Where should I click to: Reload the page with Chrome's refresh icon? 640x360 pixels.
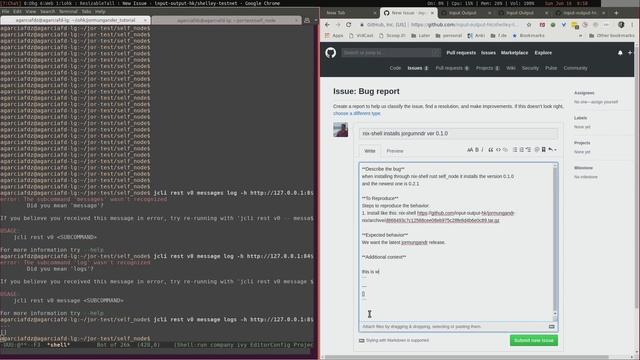pyautogui.click(x=349, y=24)
